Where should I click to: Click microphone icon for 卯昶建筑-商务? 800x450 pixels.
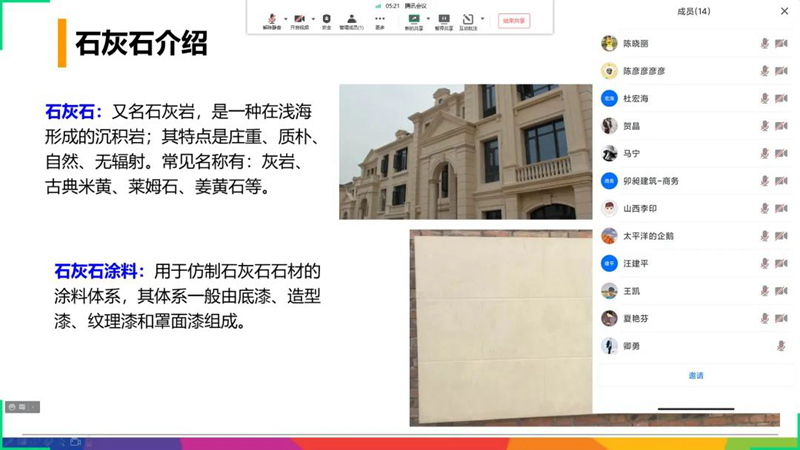click(x=765, y=181)
